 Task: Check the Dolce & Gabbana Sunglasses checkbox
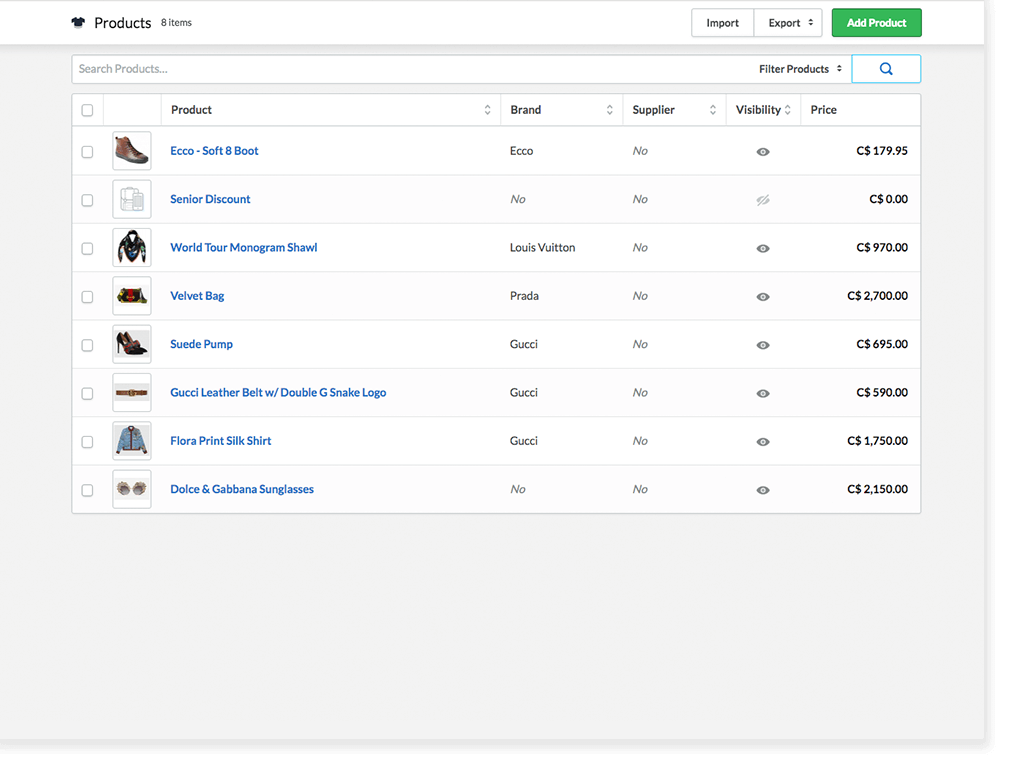pos(88,490)
